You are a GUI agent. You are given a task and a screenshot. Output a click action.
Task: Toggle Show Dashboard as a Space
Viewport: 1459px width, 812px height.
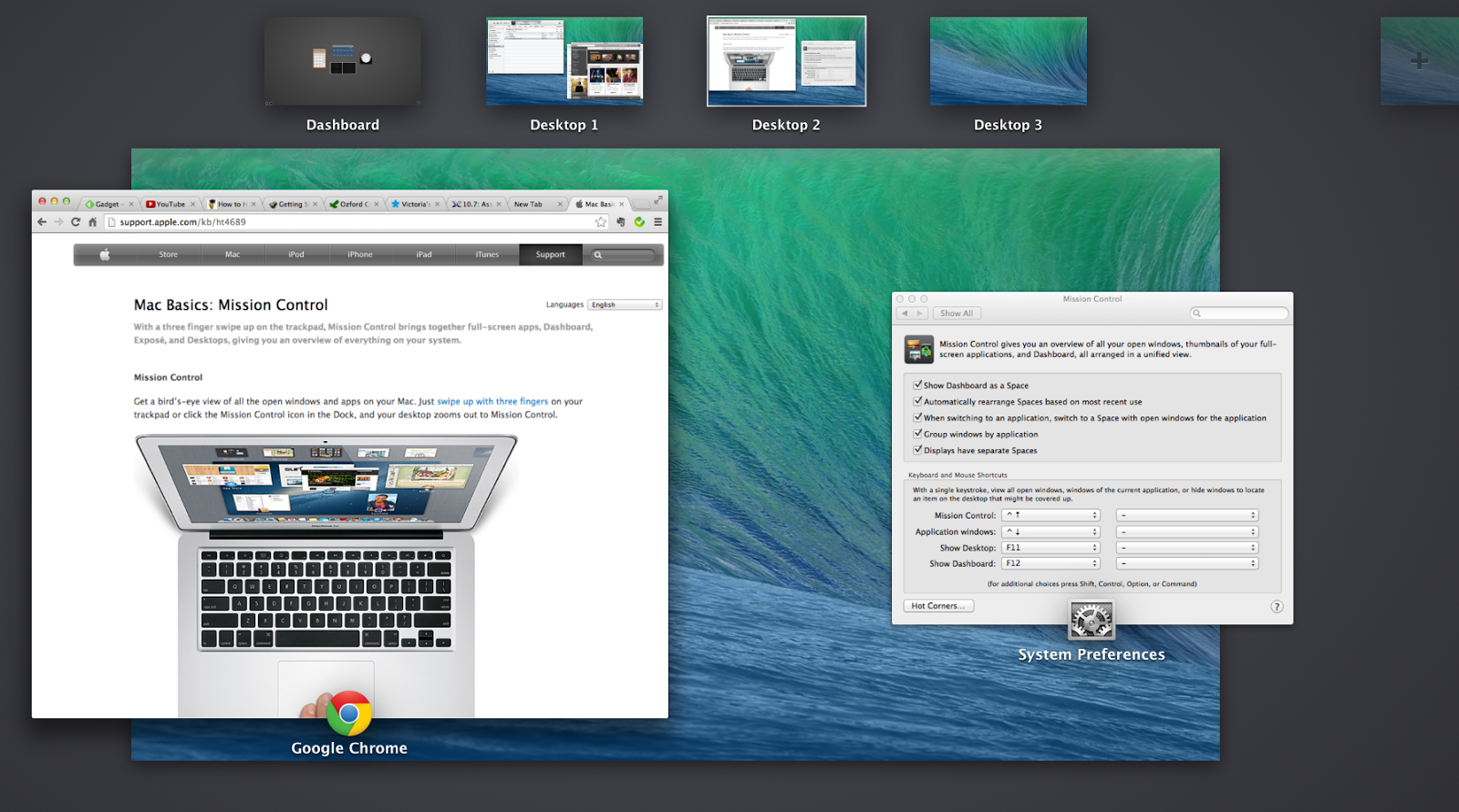pyautogui.click(x=917, y=385)
